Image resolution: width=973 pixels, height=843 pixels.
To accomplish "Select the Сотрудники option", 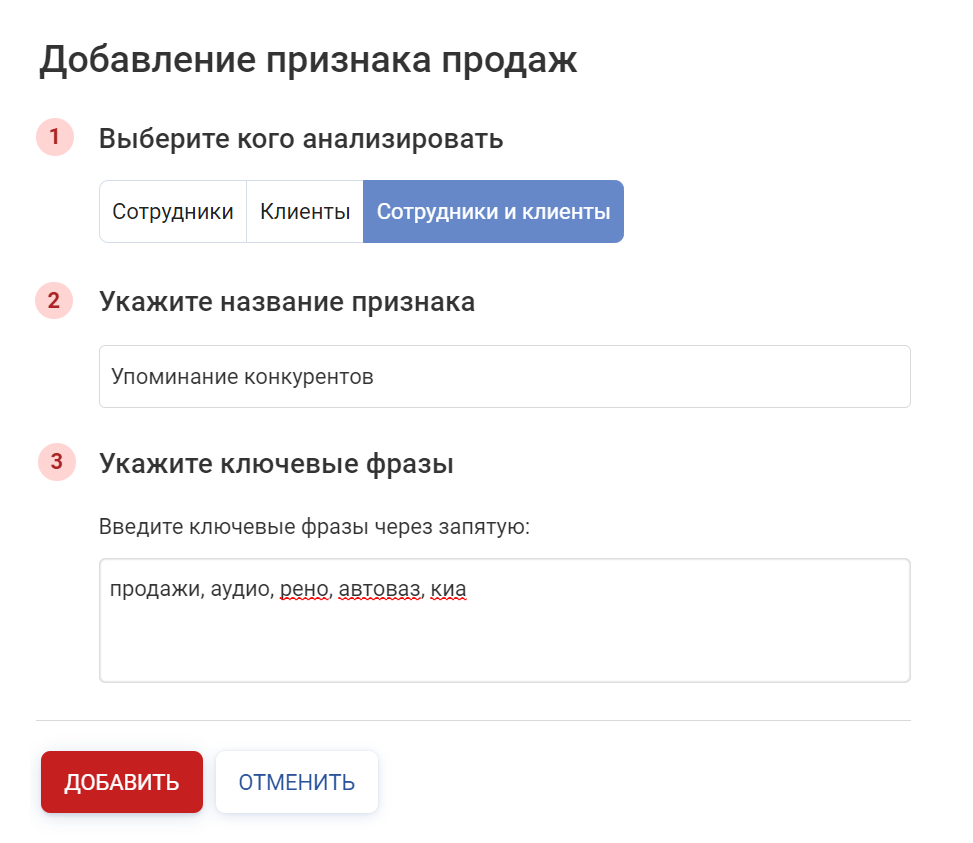I will coord(173,212).
